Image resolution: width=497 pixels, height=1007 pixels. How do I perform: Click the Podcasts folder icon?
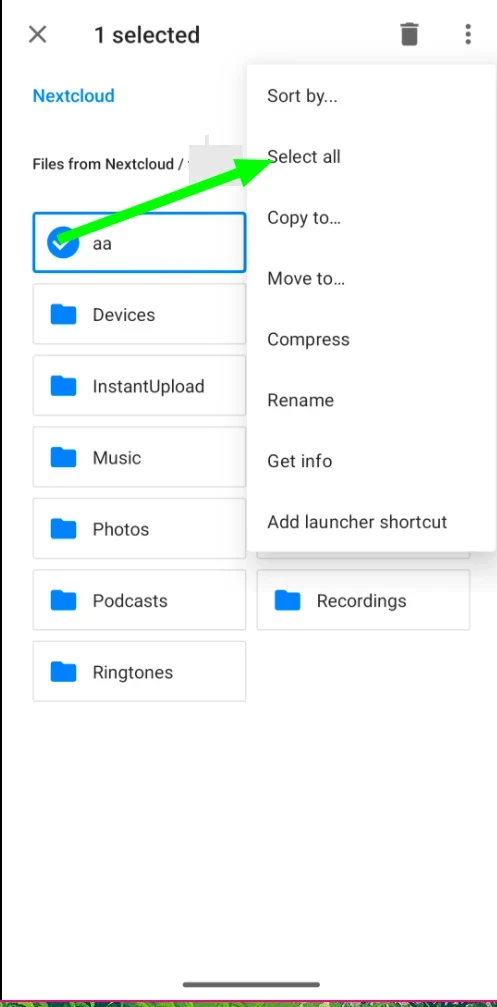[64, 600]
